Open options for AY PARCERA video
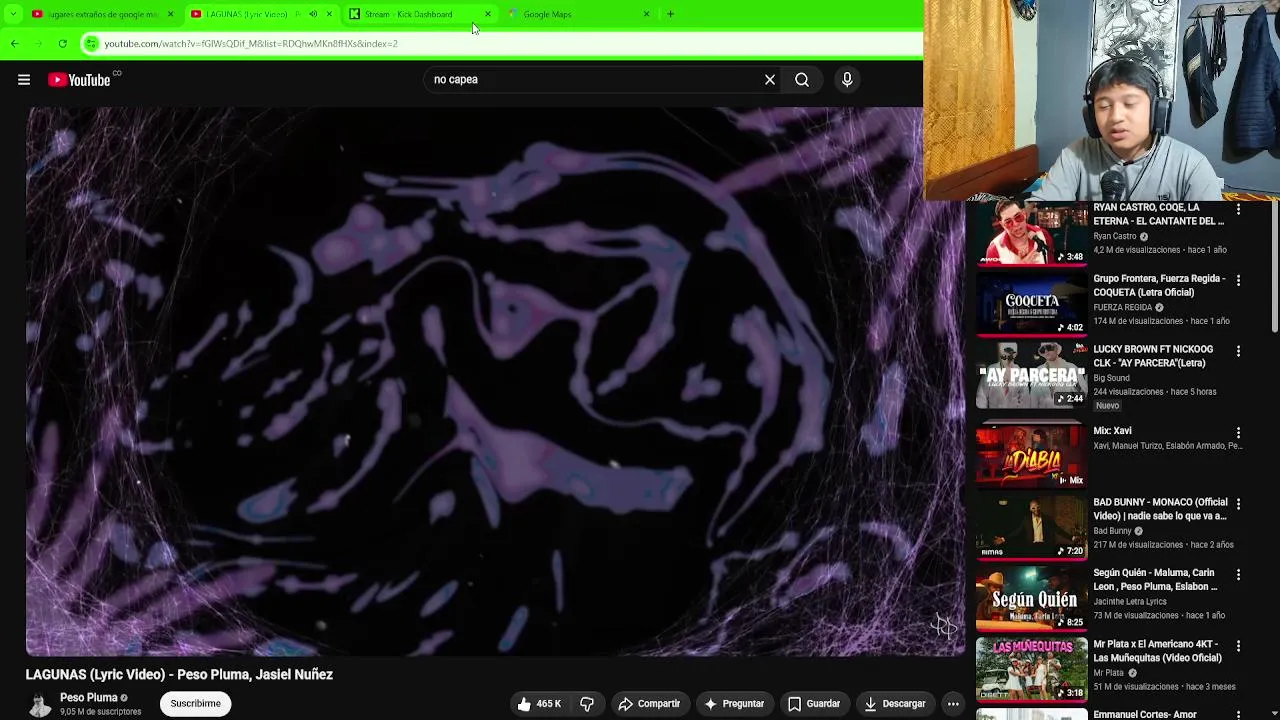This screenshot has height=720, width=1280. coord(1238,352)
